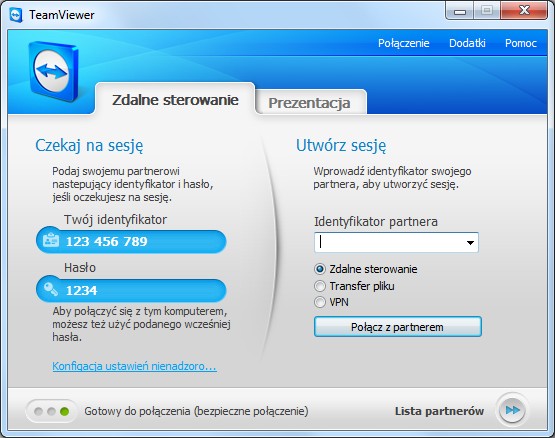Select the Transfer pliku radio option
555x438 pixels.
[320, 286]
